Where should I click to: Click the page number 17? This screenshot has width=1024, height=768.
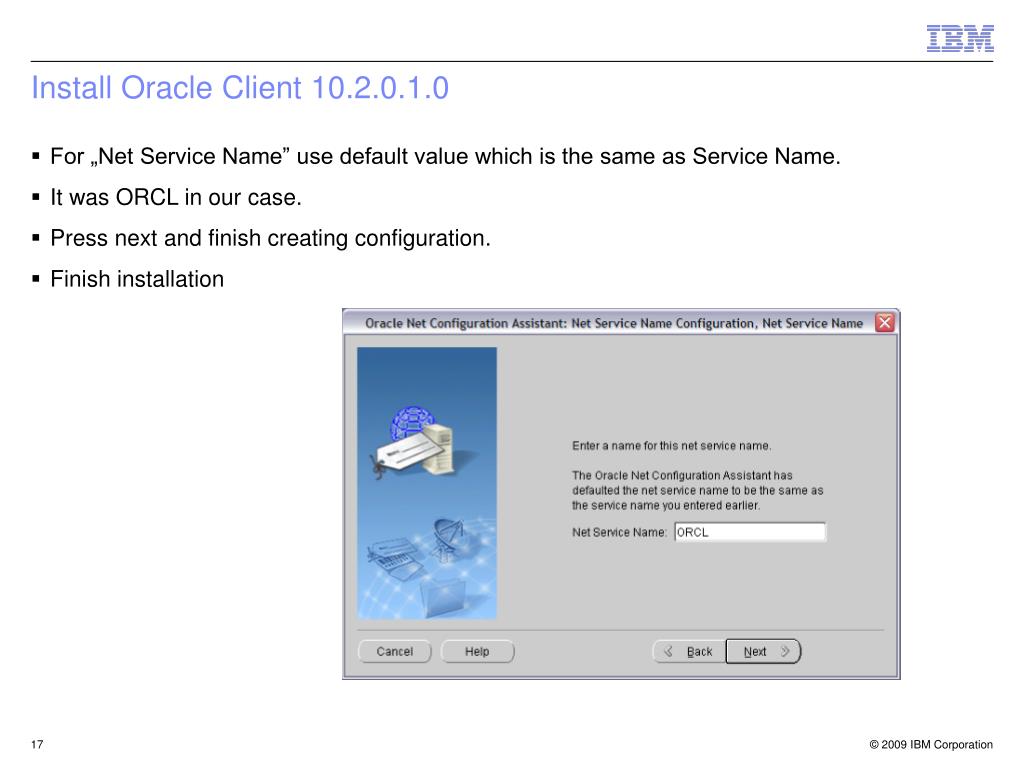click(37, 744)
